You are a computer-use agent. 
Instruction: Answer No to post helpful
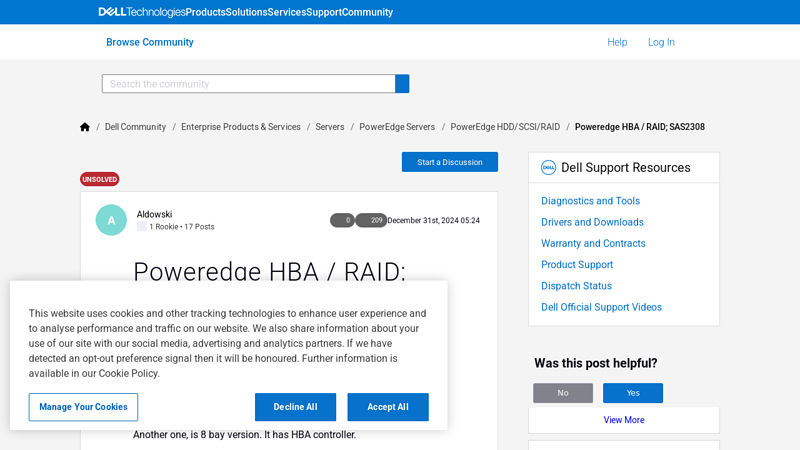point(563,393)
